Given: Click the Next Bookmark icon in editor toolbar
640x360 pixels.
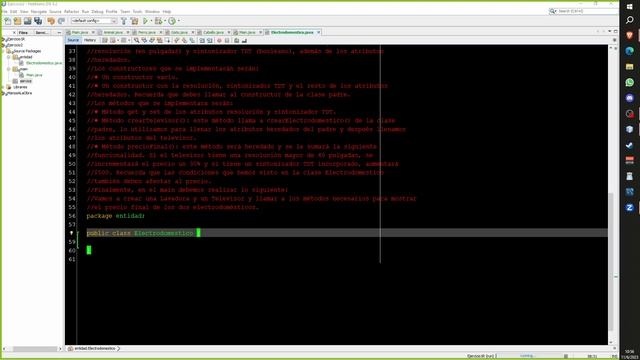Looking at the screenshot, I should click(184, 40).
